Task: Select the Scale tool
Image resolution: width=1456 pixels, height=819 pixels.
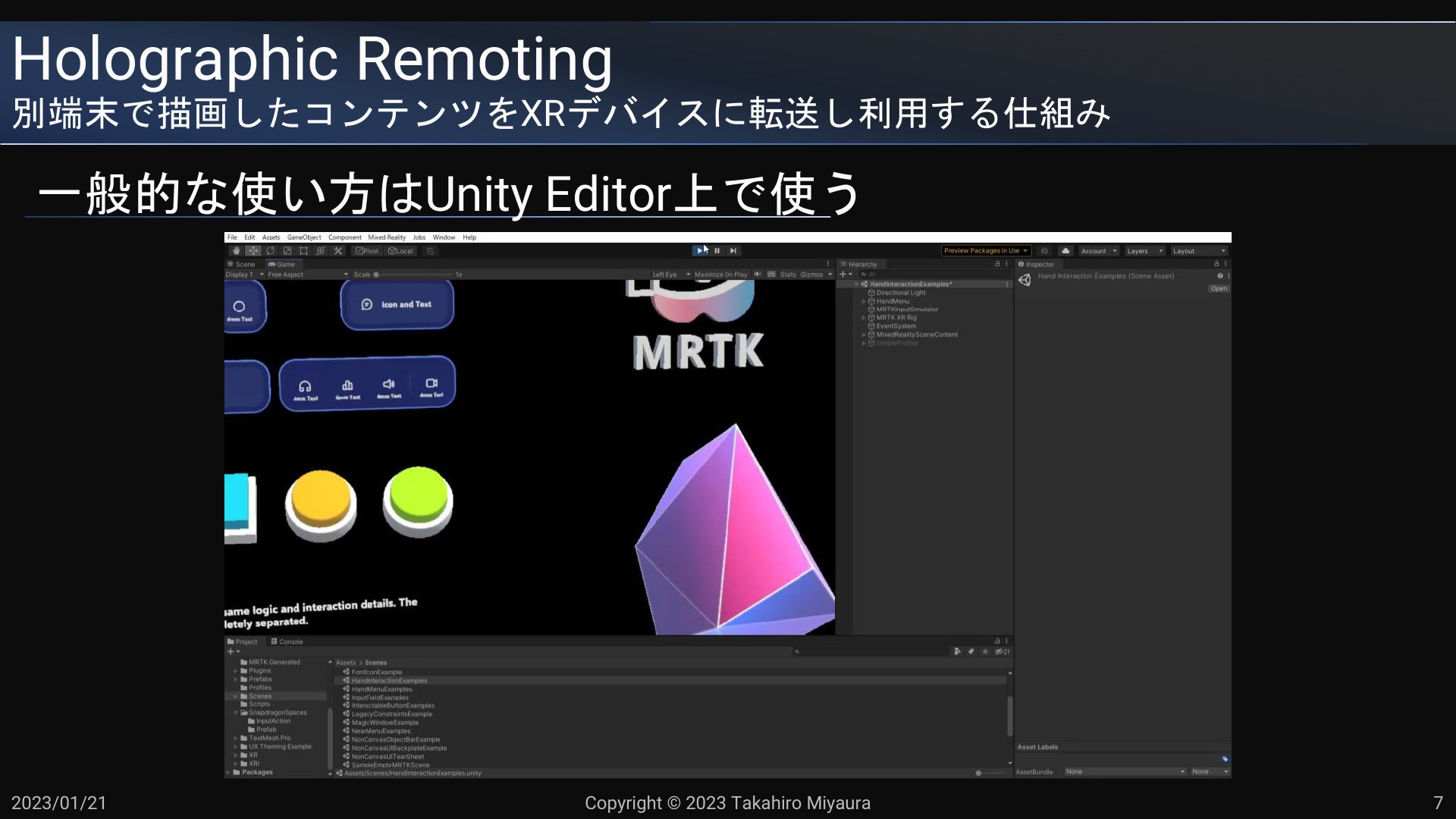Action: [287, 251]
